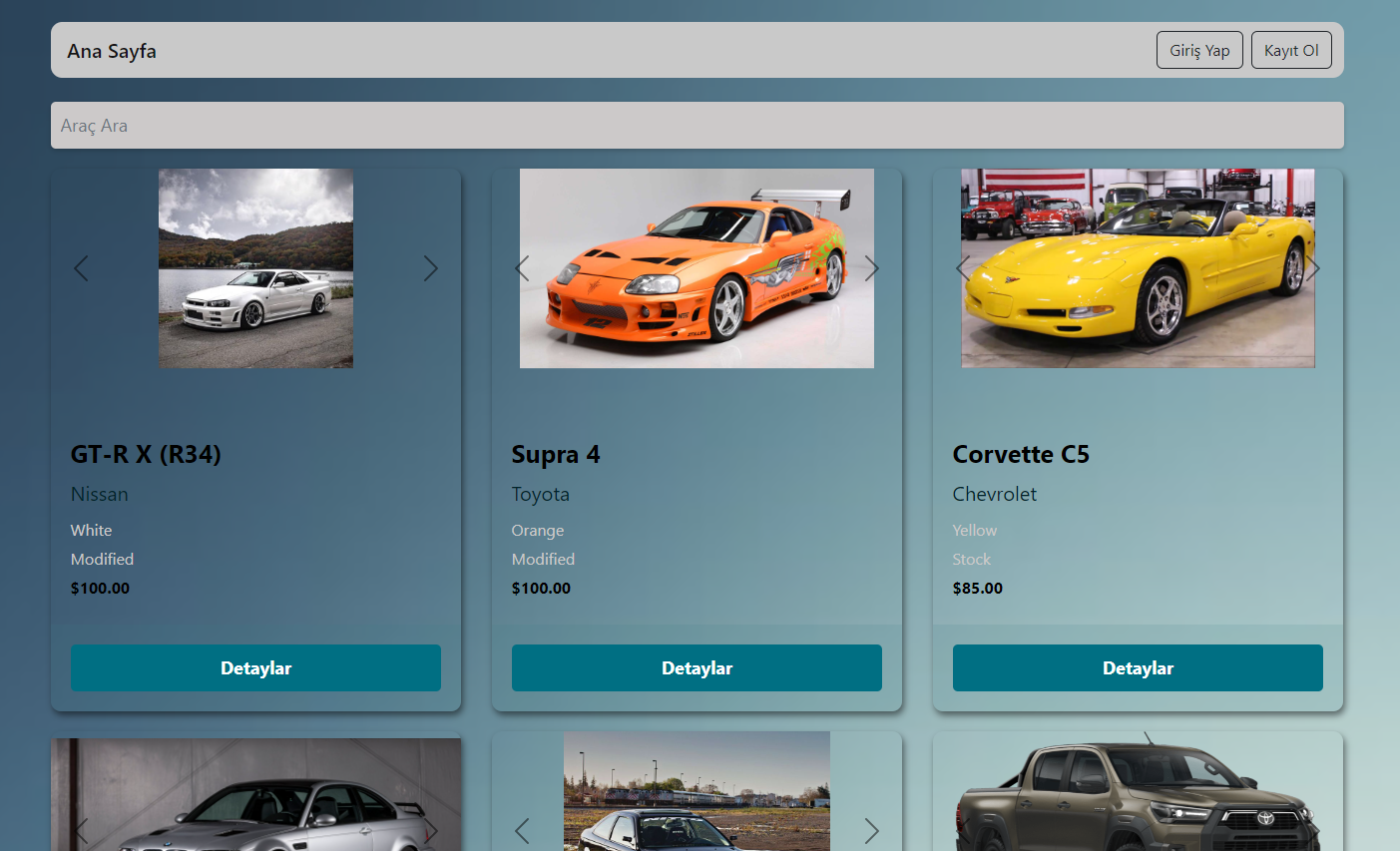Viewport: 1400px width, 851px height.
Task: Click the white Nissan GT-R photo
Action: pos(255,268)
